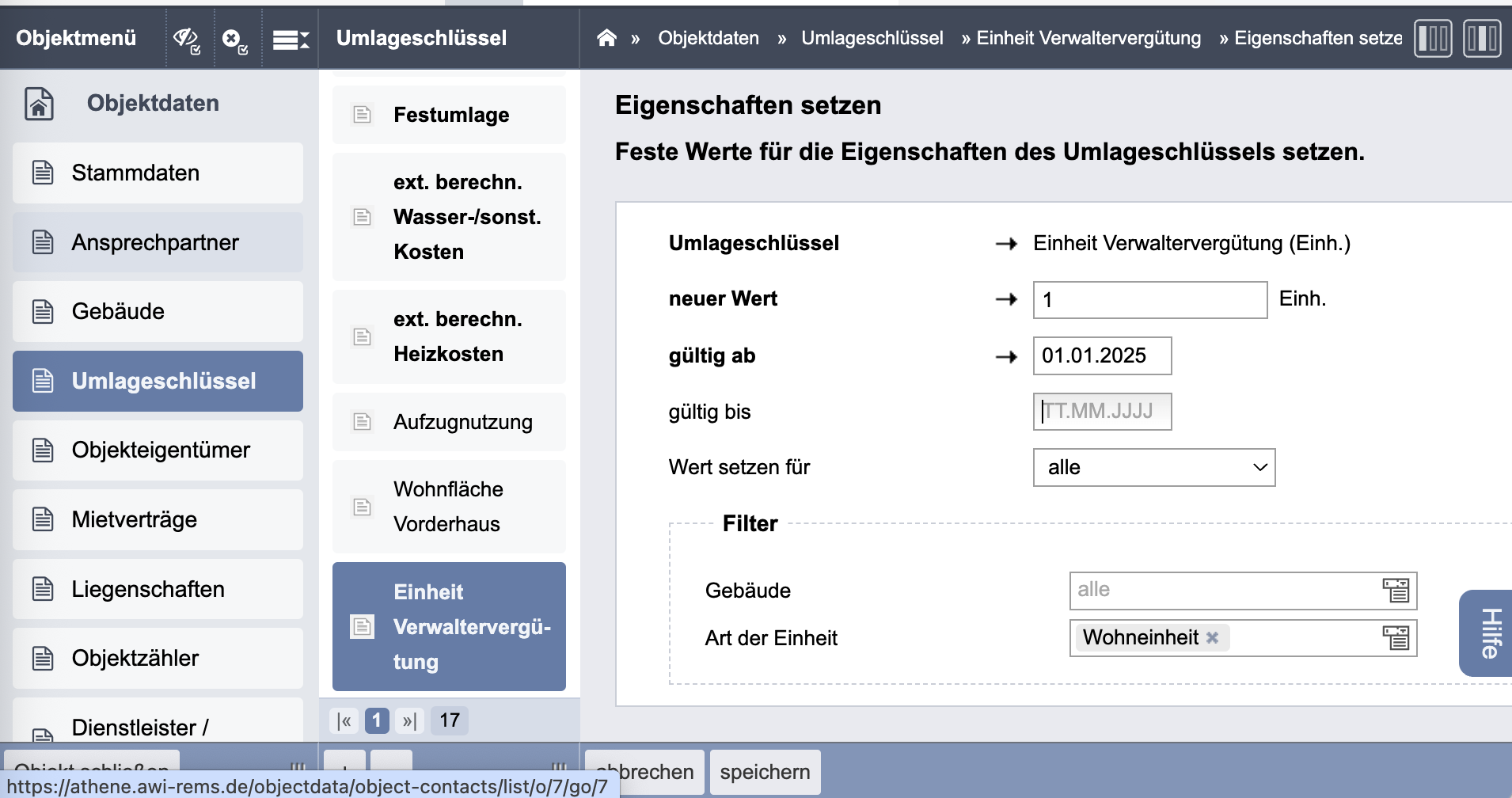Viewport: 1512px width, 798px height.
Task: Go to last page of list
Action: coord(409,720)
